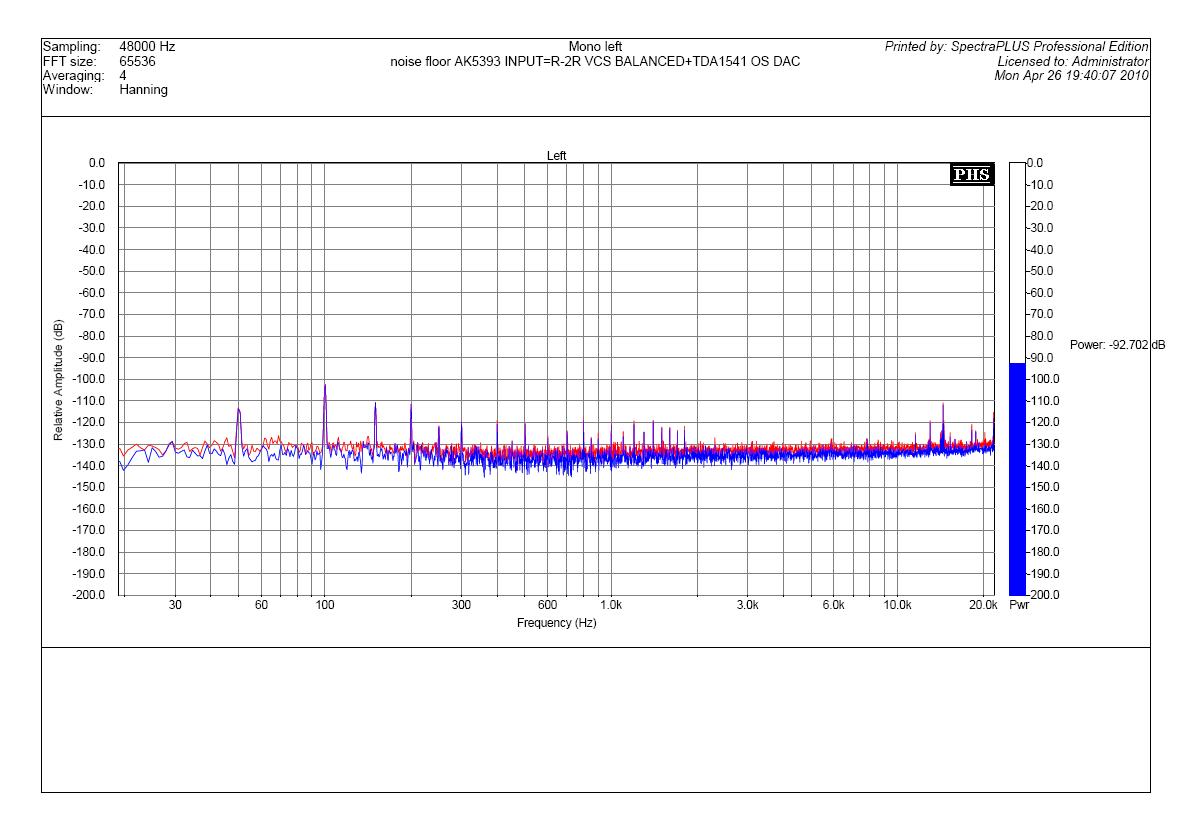Screen dimensions: 1181x819
Task: Select the '65536' FFT size value
Action: click(137, 61)
